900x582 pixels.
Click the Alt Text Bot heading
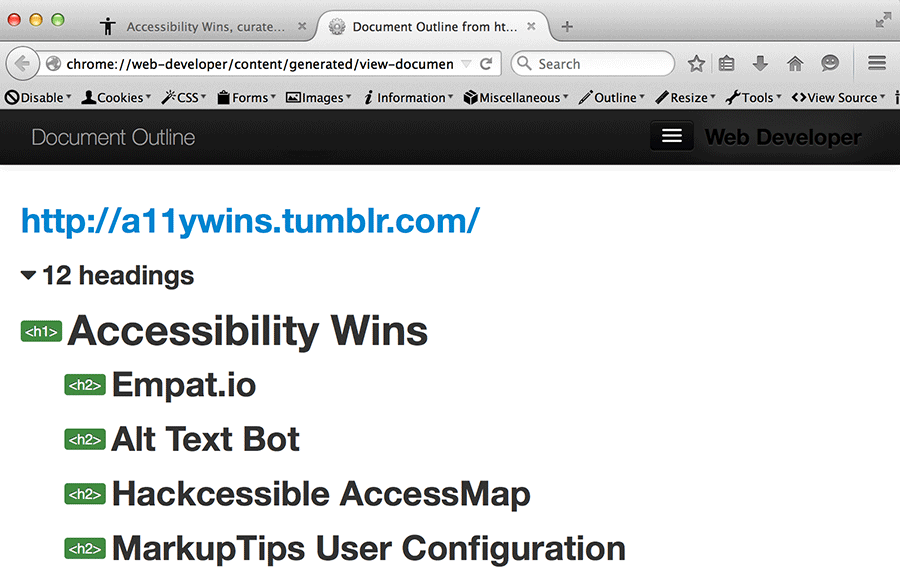[x=205, y=440]
